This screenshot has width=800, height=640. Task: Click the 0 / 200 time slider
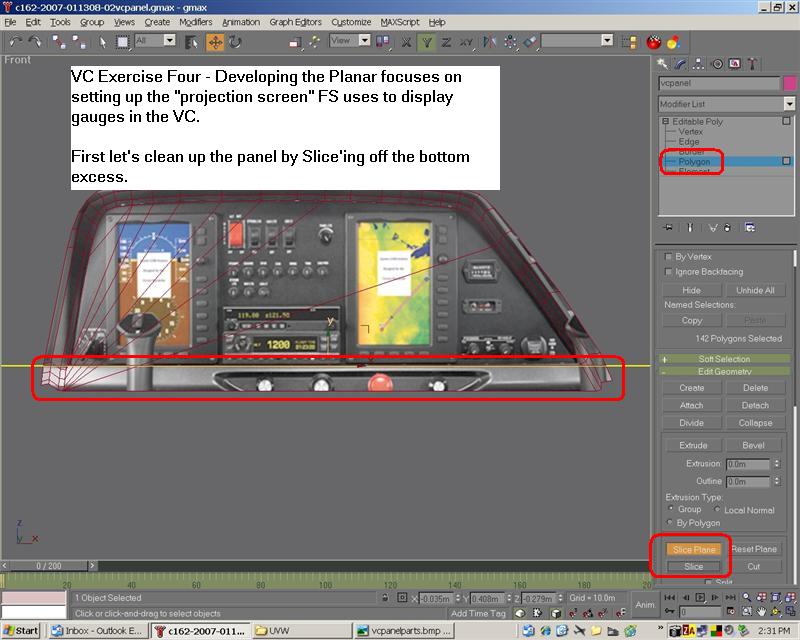click(48, 565)
